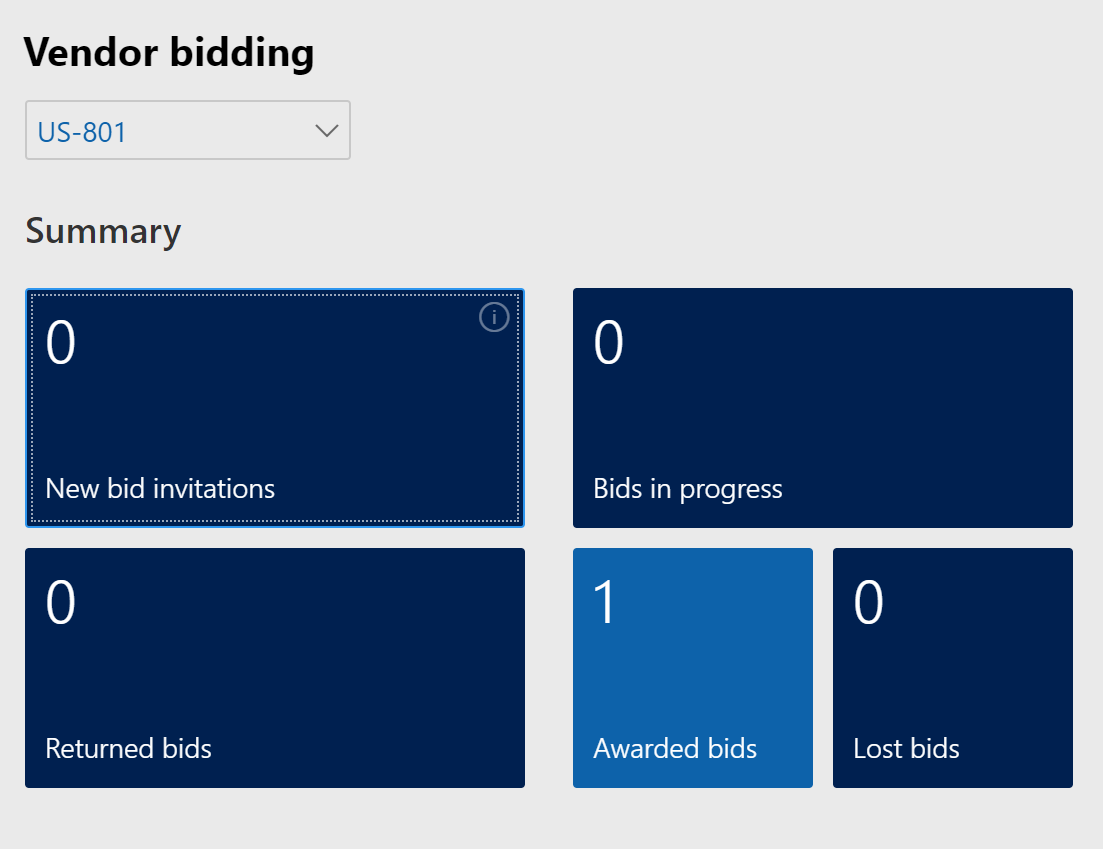The width and height of the screenshot is (1103, 849).
Task: Click the 0 count on Bids in progress
Action: (x=608, y=343)
